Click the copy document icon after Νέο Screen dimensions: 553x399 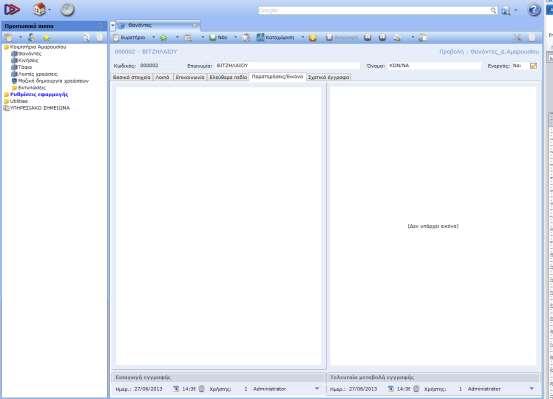[246, 37]
